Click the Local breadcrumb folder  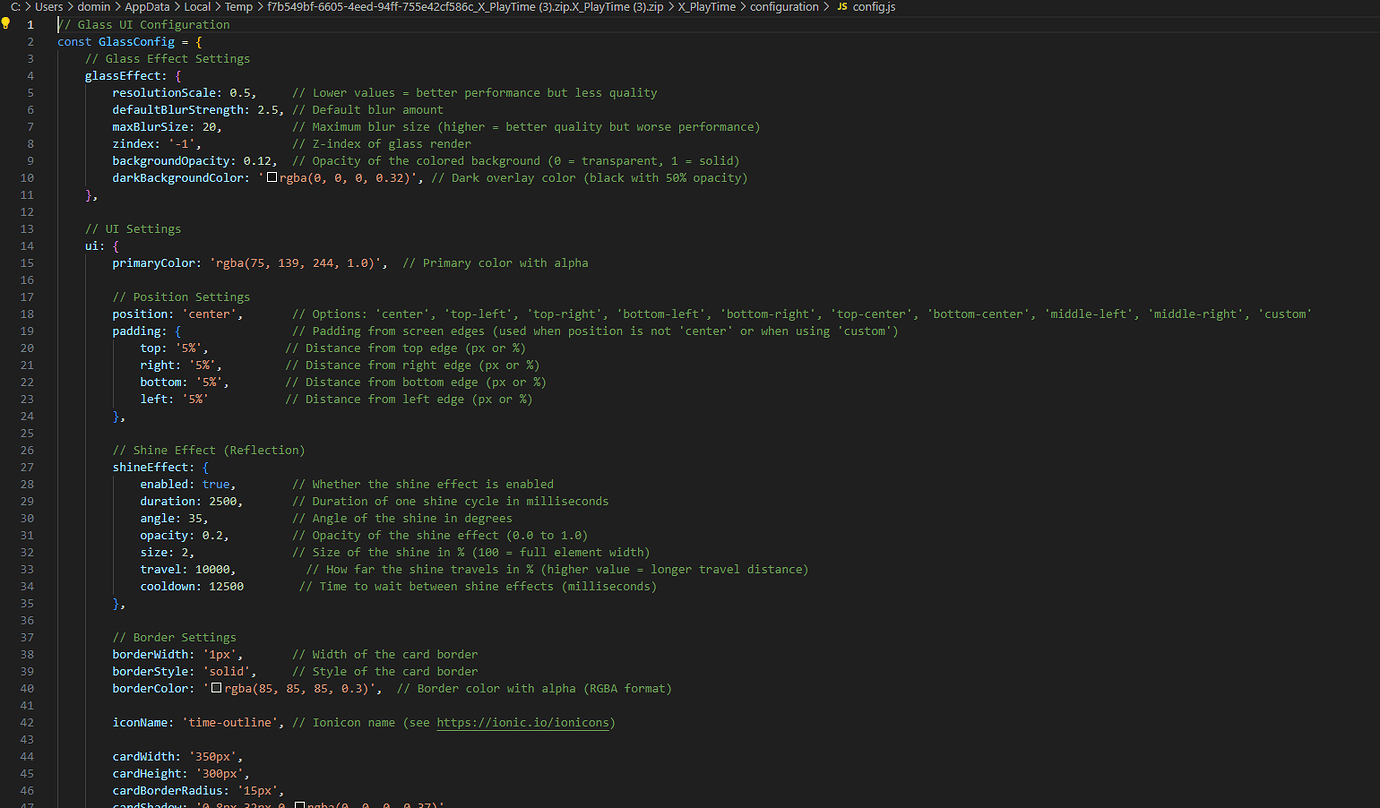(197, 7)
